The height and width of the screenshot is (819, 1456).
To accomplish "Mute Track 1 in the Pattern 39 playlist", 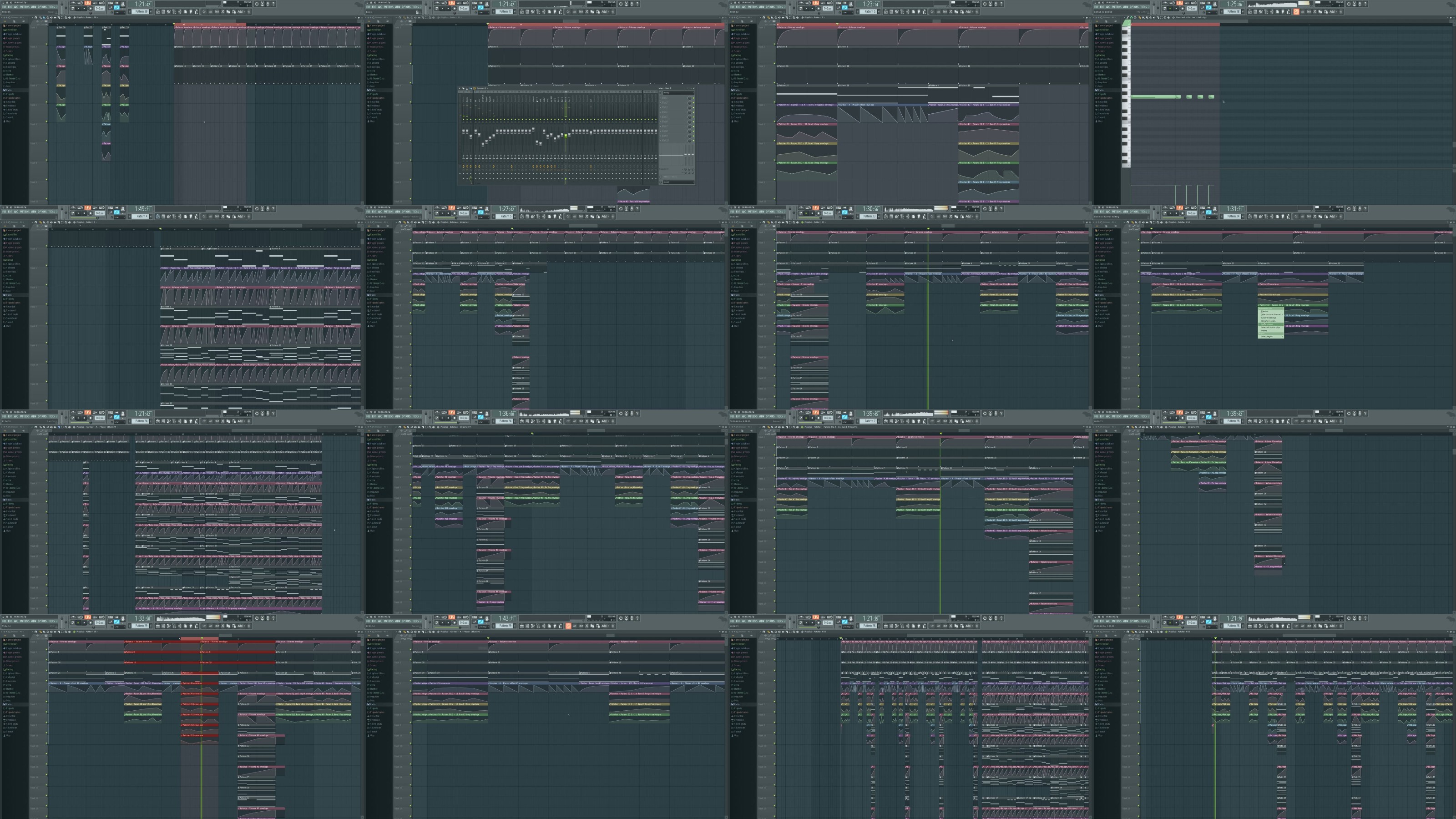I will (46, 44).
